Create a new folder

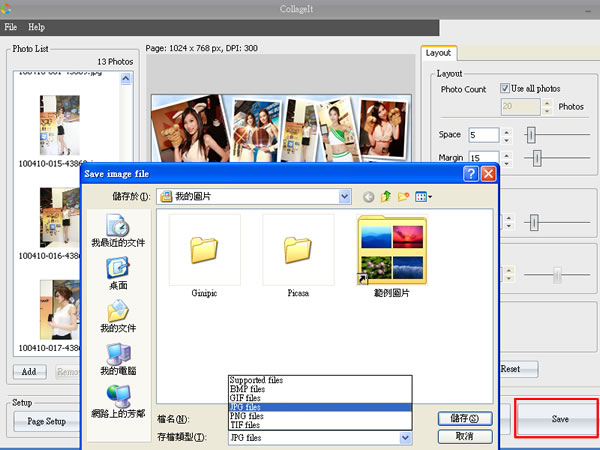click(x=403, y=196)
